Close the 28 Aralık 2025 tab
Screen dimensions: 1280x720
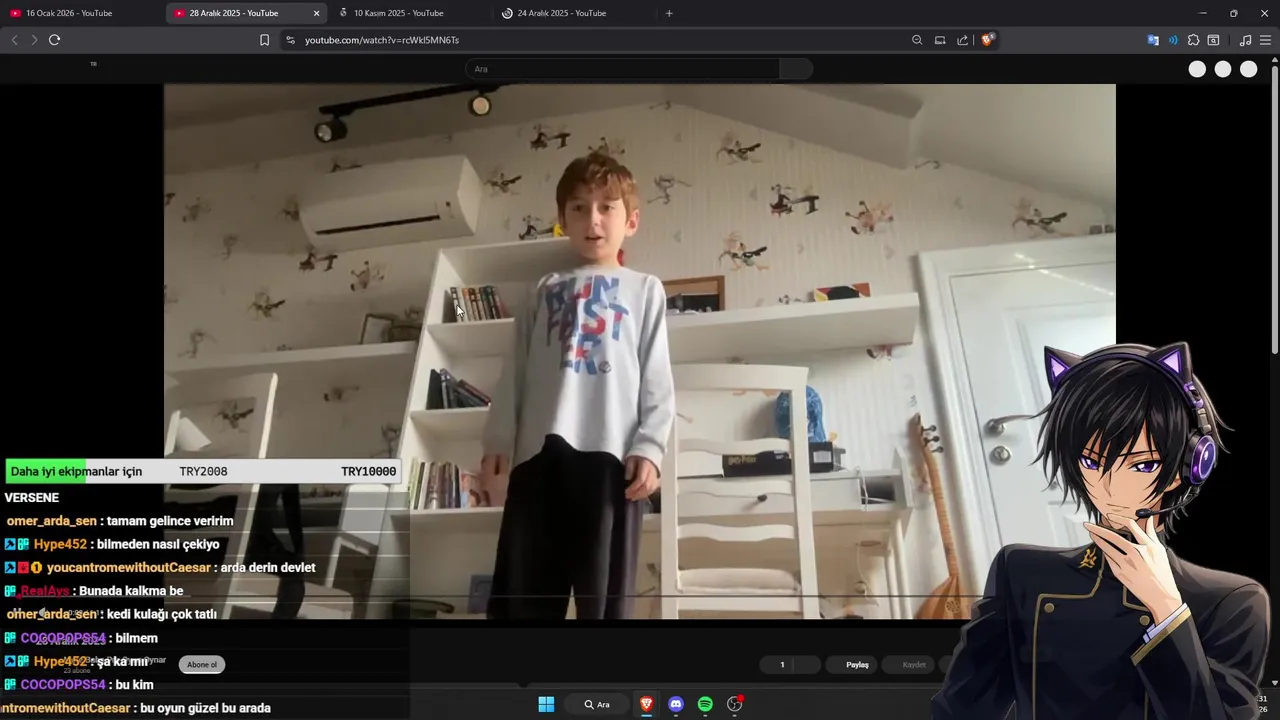[x=317, y=13]
